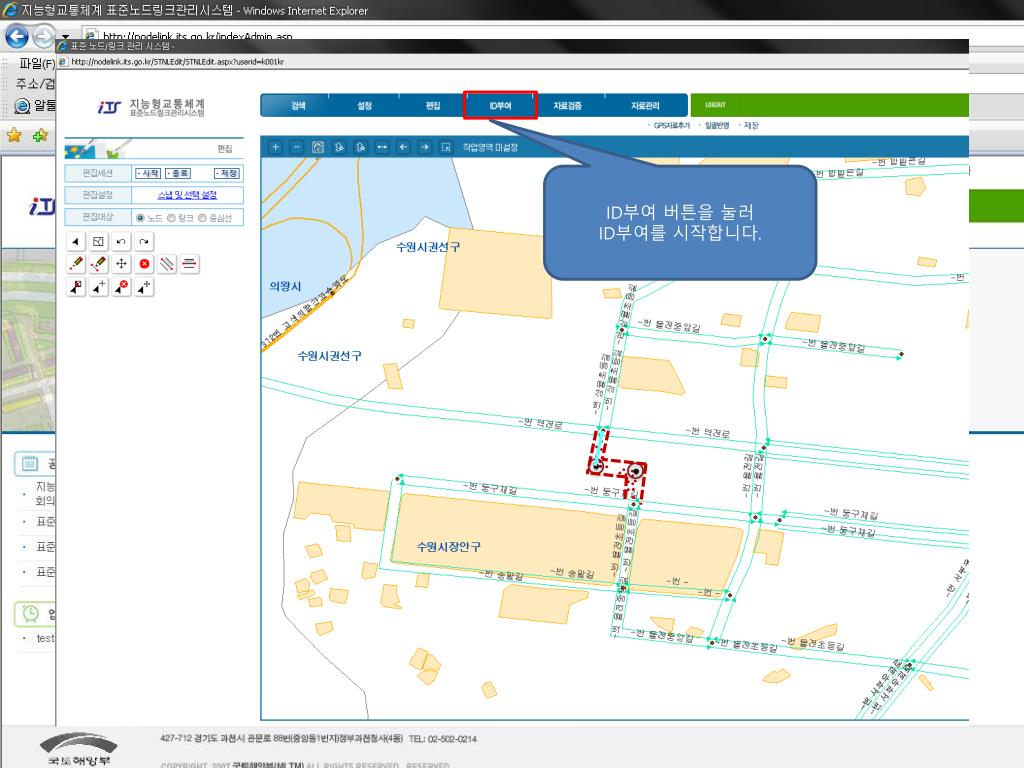Go to next map extent arrow
Image resolution: width=1024 pixels, height=768 pixels.
coord(424,147)
